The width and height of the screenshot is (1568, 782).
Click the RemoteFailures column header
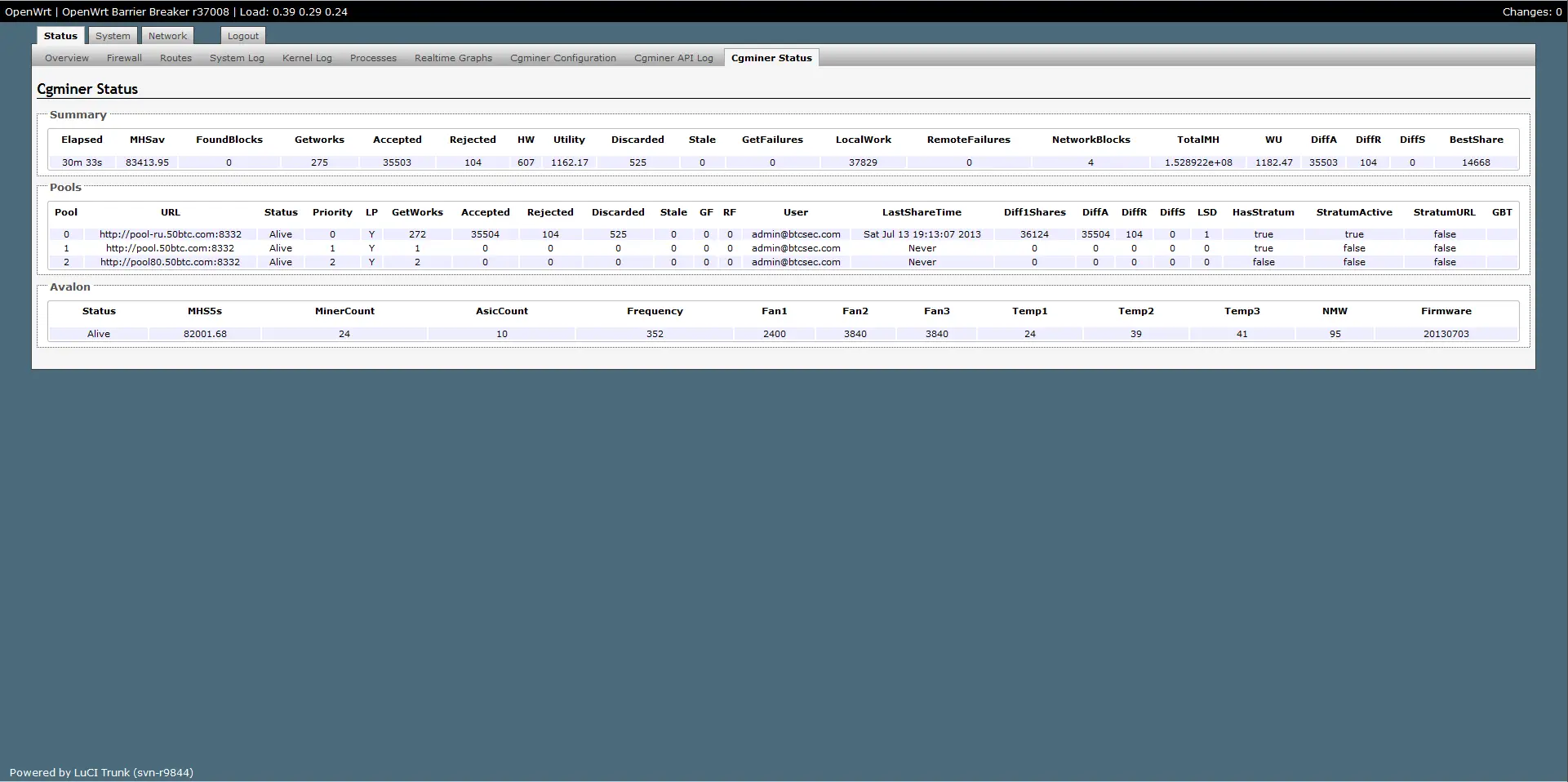click(969, 140)
